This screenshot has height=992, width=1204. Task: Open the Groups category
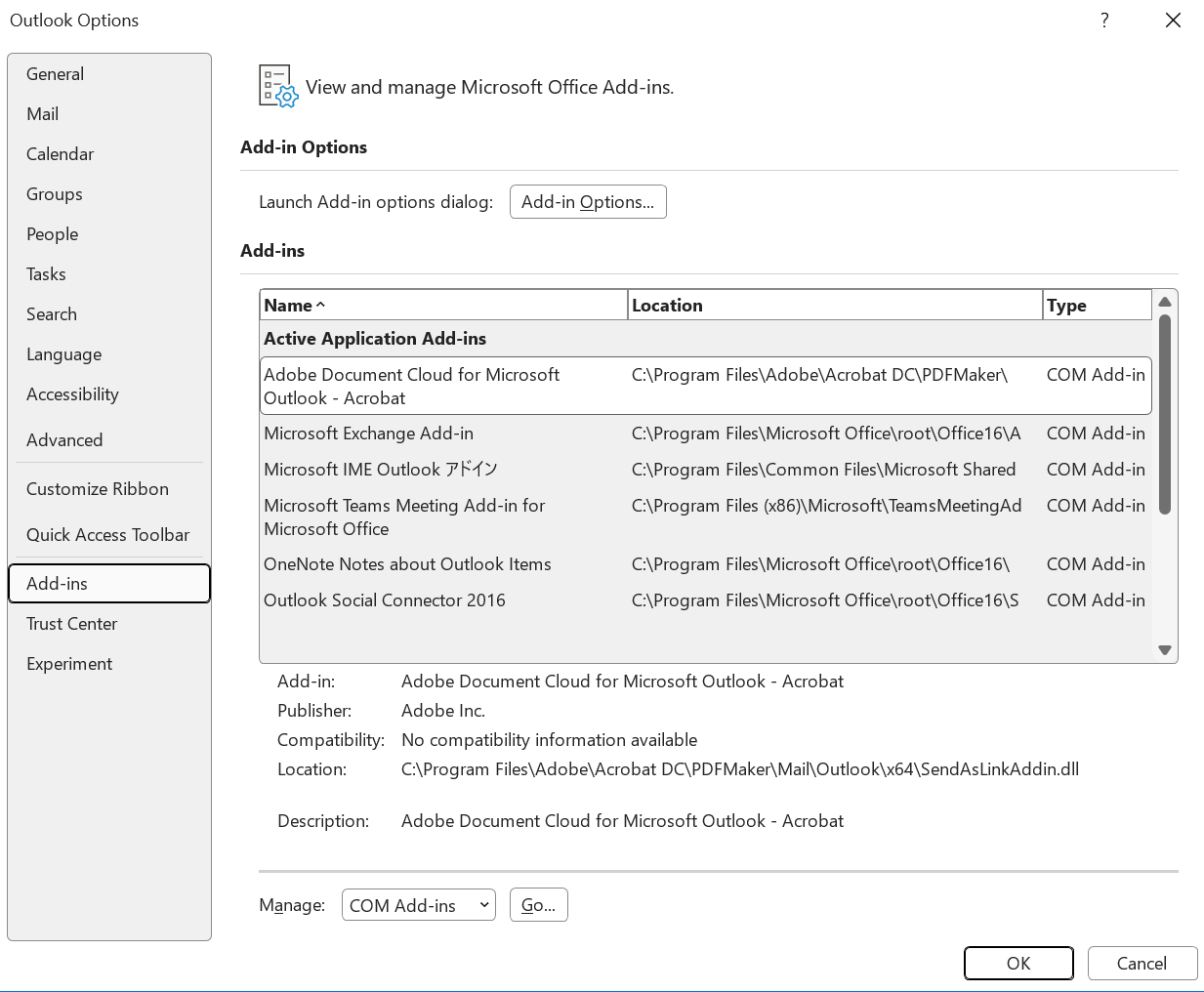109,194
